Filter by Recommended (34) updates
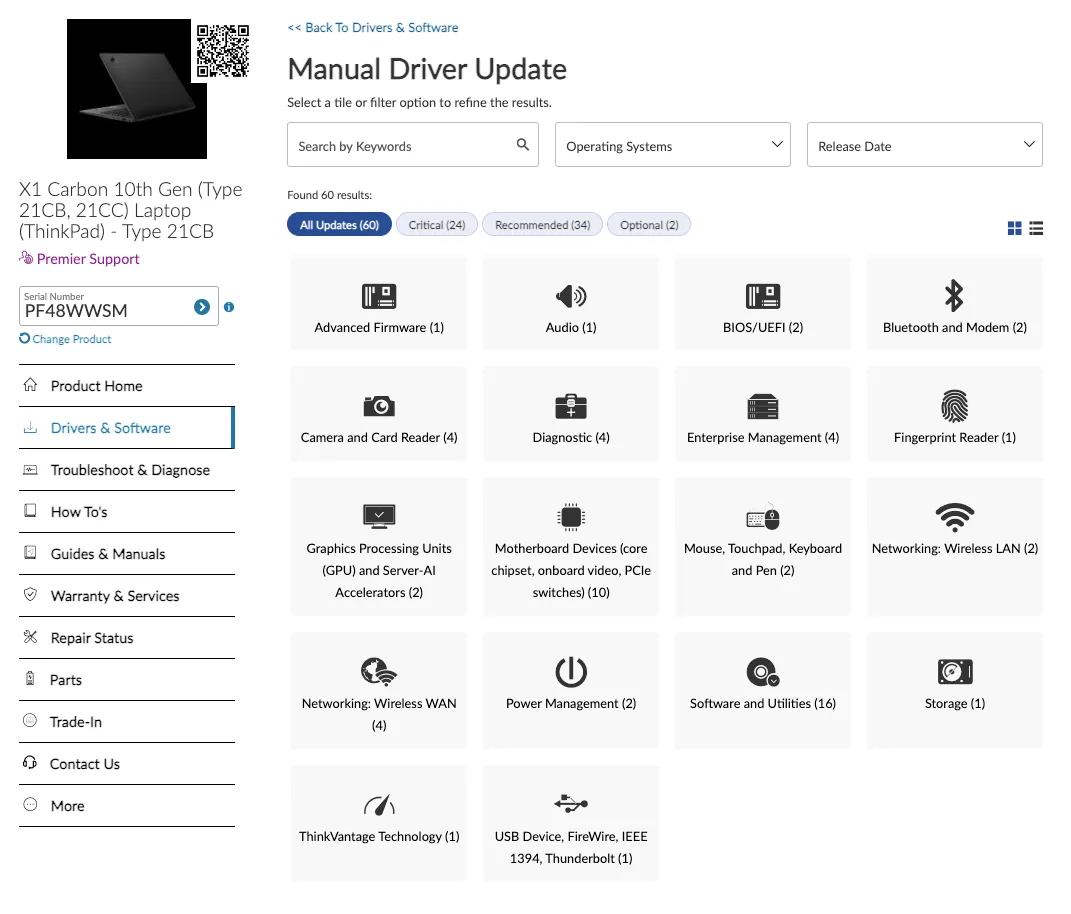Viewport: 1071px width, 914px height. coord(542,225)
